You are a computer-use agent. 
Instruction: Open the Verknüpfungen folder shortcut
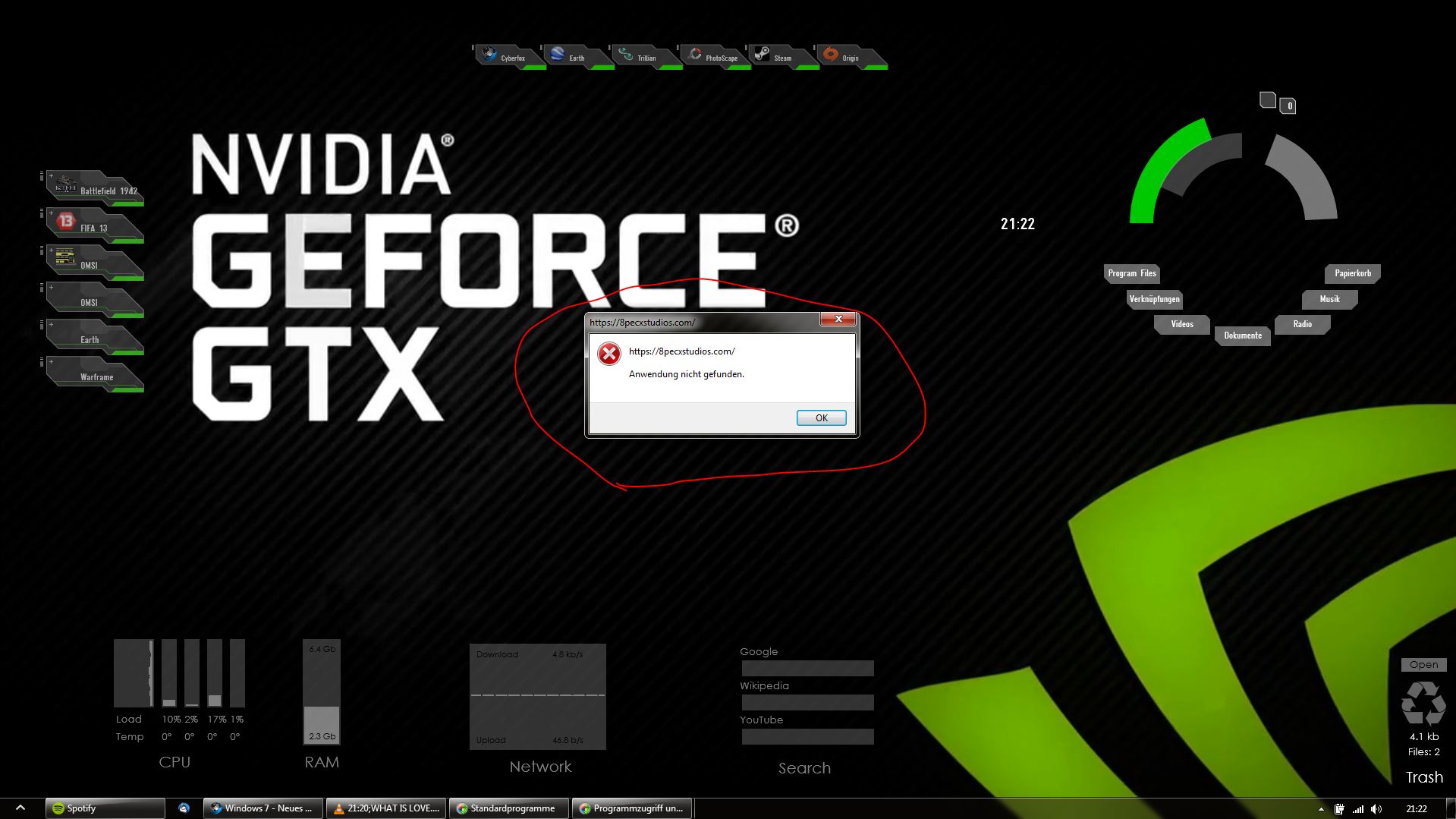(1154, 299)
